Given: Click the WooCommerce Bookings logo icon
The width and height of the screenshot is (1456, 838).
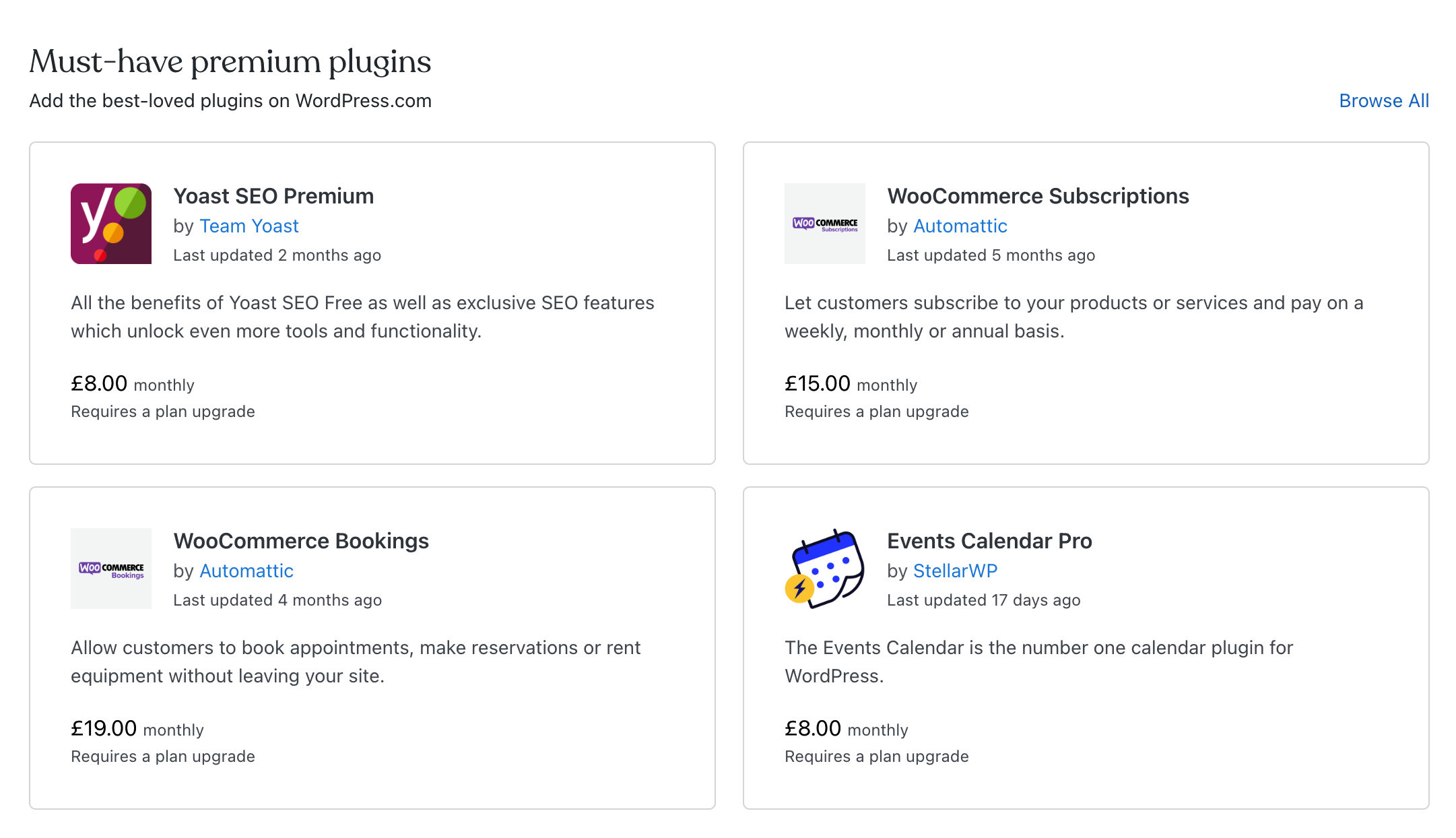Looking at the screenshot, I should coord(111,569).
